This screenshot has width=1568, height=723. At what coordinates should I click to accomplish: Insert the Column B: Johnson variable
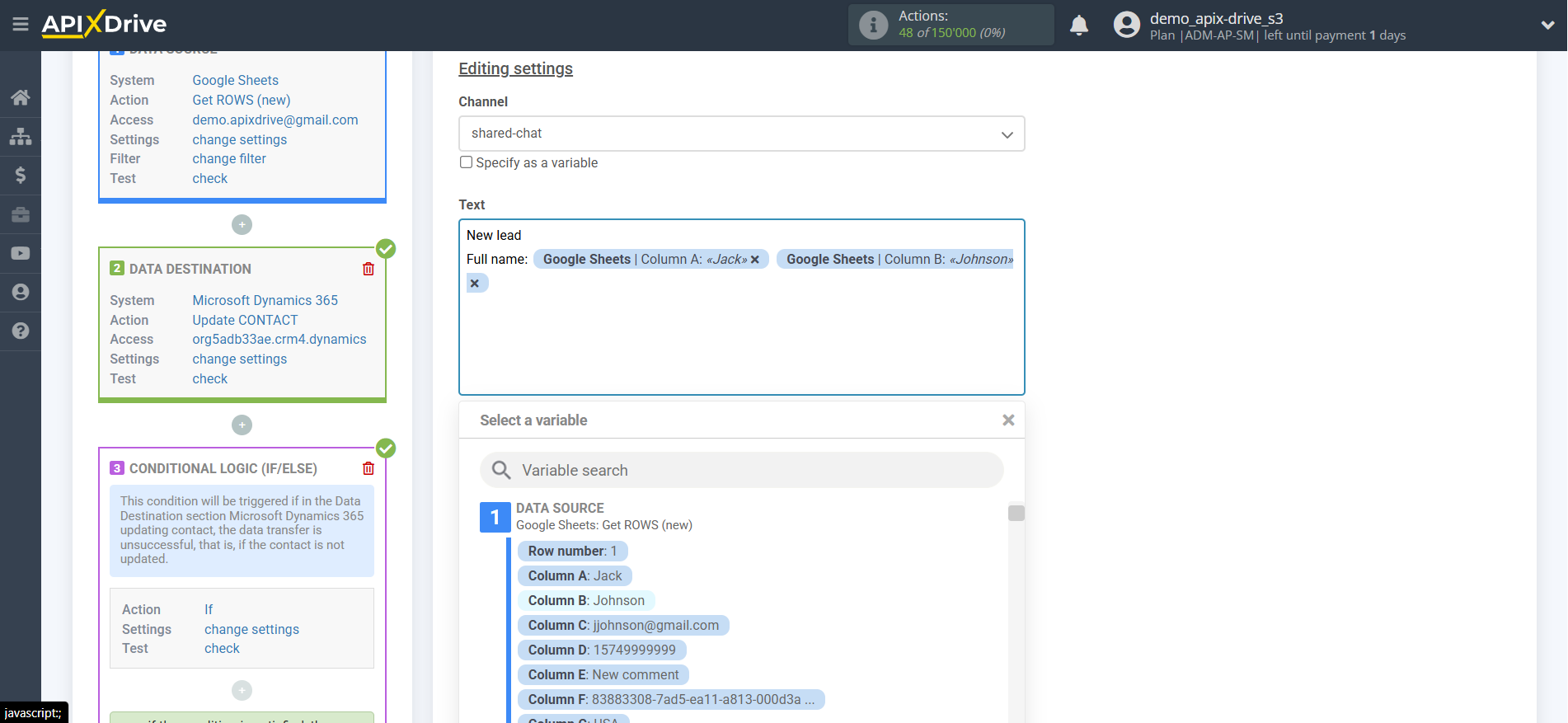[x=586, y=600]
